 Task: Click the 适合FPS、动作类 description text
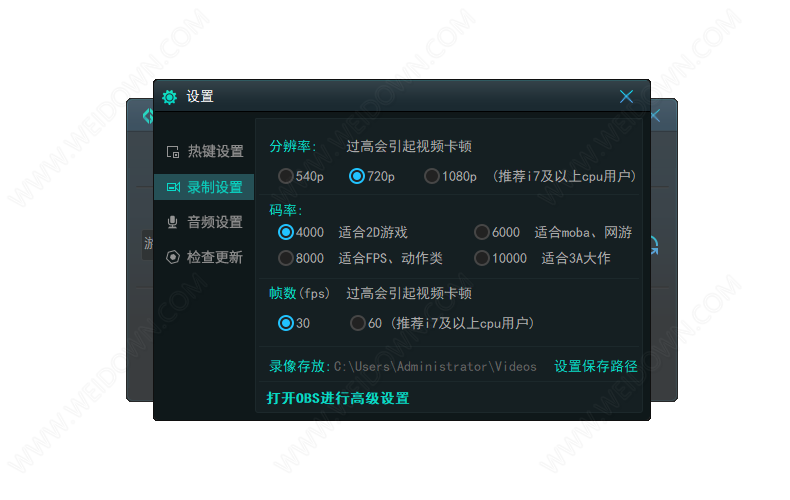(390, 259)
